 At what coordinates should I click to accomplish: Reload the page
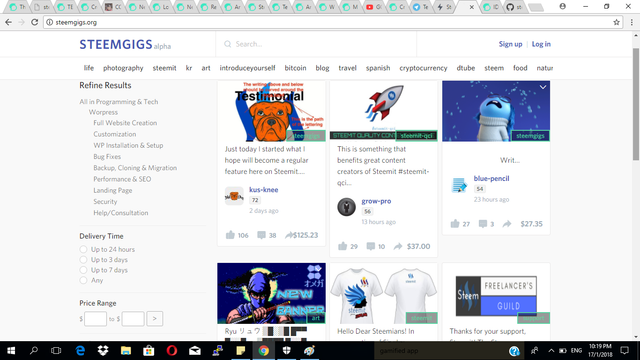pyautogui.click(x=34, y=22)
